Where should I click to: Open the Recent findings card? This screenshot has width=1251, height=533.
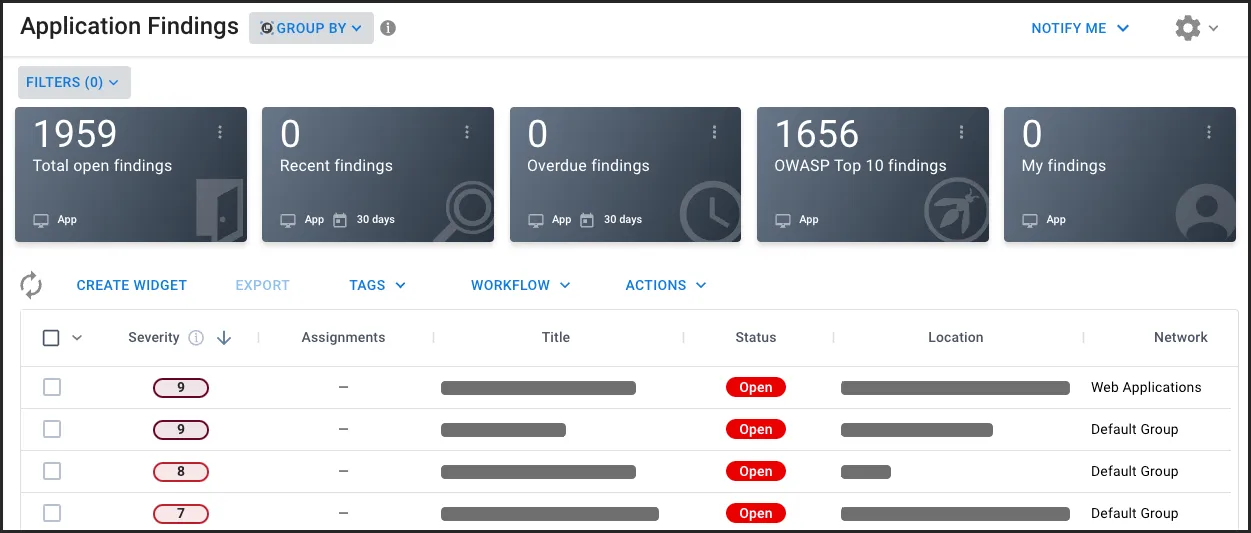click(x=378, y=175)
